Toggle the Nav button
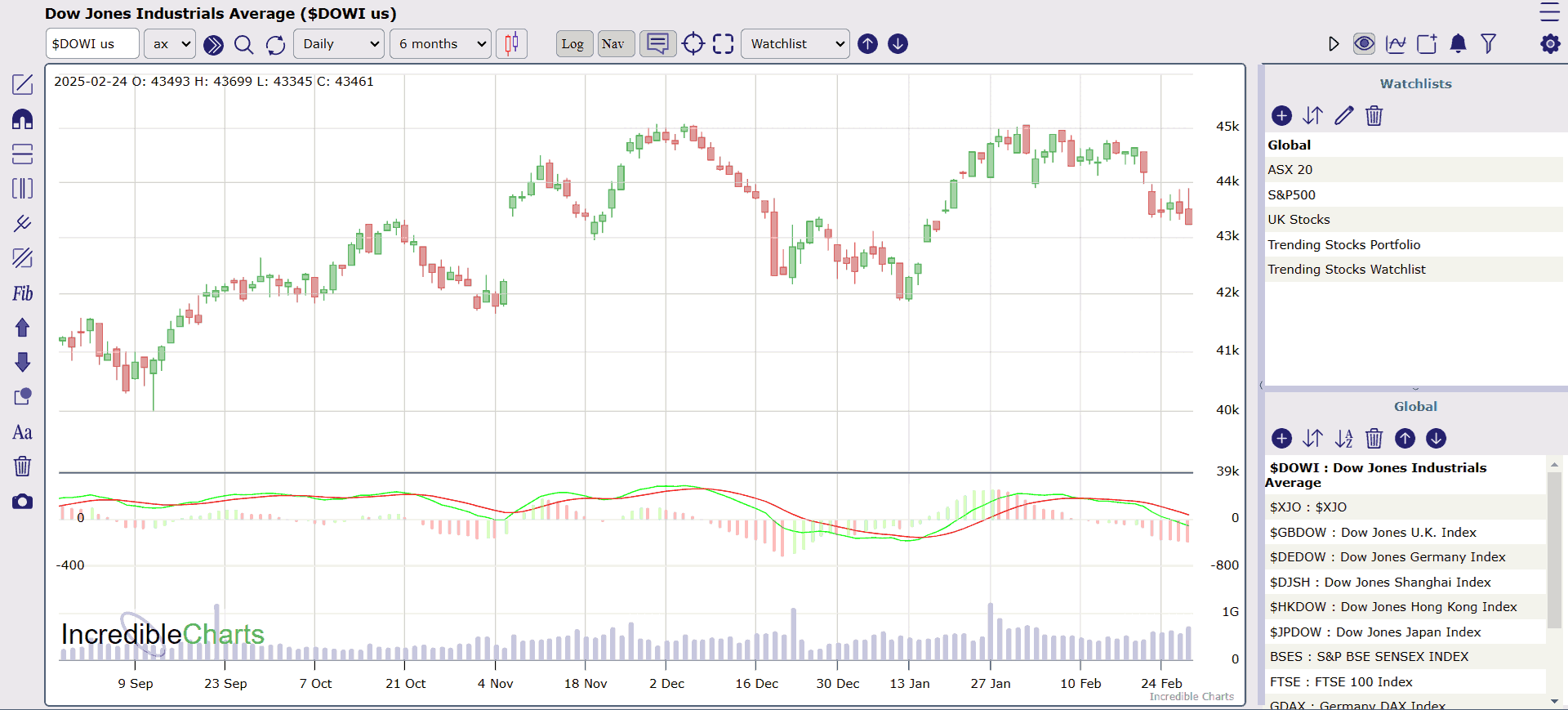This screenshot has height=710, width=1568. pyautogui.click(x=616, y=43)
